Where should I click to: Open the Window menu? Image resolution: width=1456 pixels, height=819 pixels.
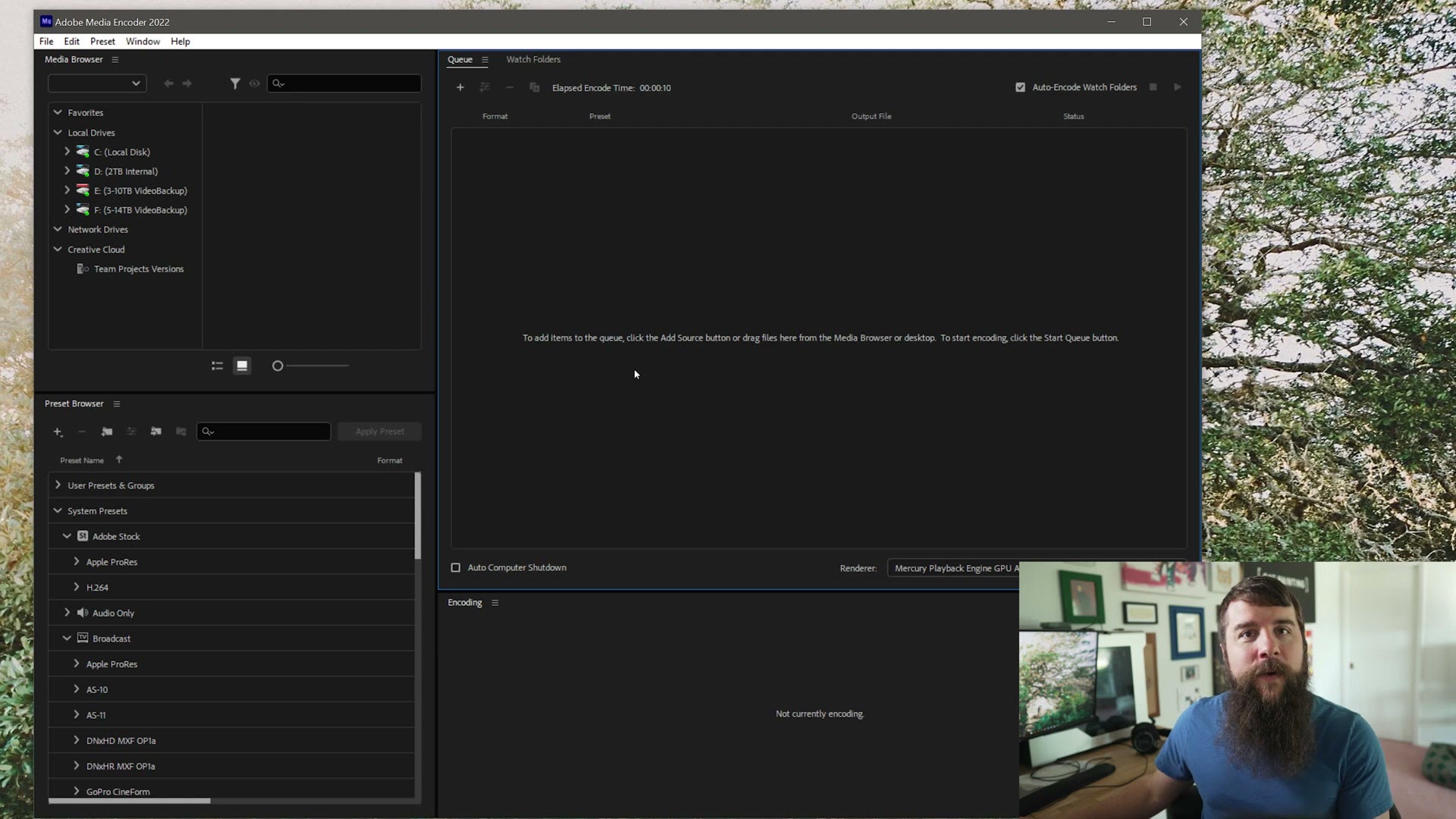[x=143, y=42]
